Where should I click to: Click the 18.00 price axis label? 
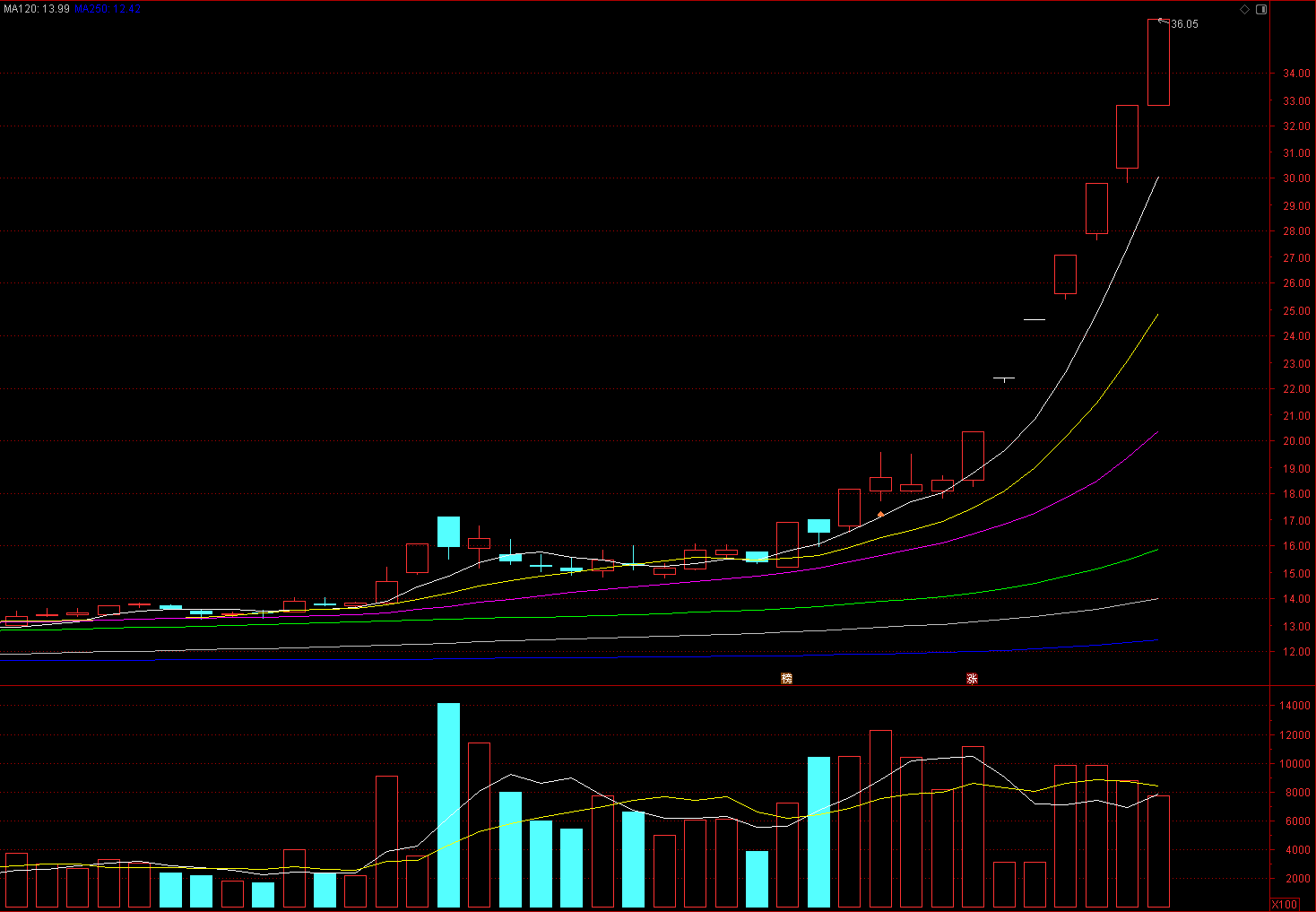1296,494
